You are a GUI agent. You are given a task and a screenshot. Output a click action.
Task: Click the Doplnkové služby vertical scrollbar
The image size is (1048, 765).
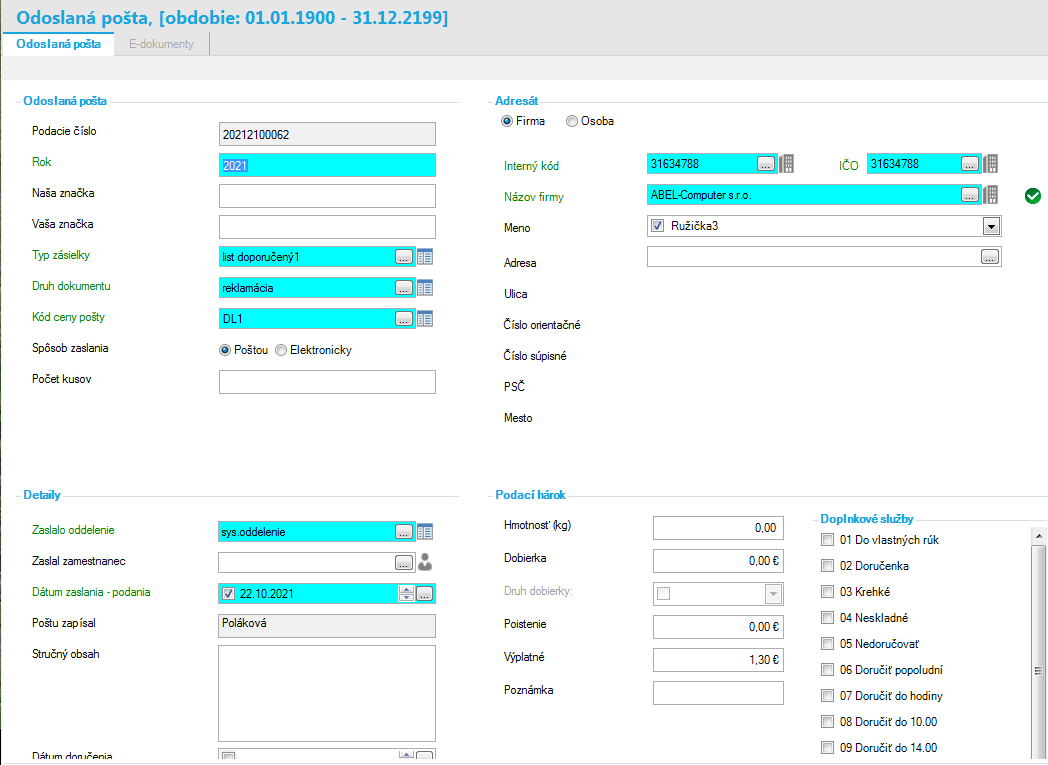pos(1038,641)
